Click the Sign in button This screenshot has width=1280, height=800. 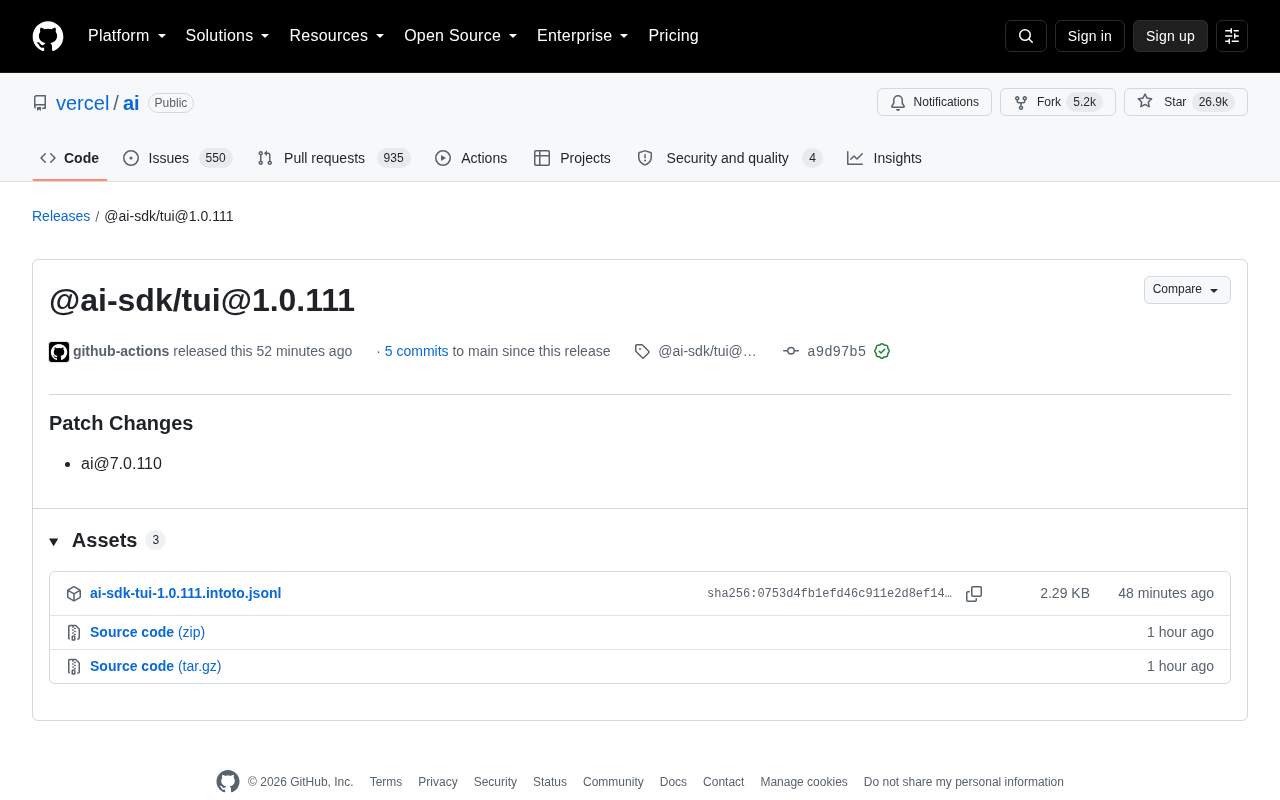click(1090, 36)
